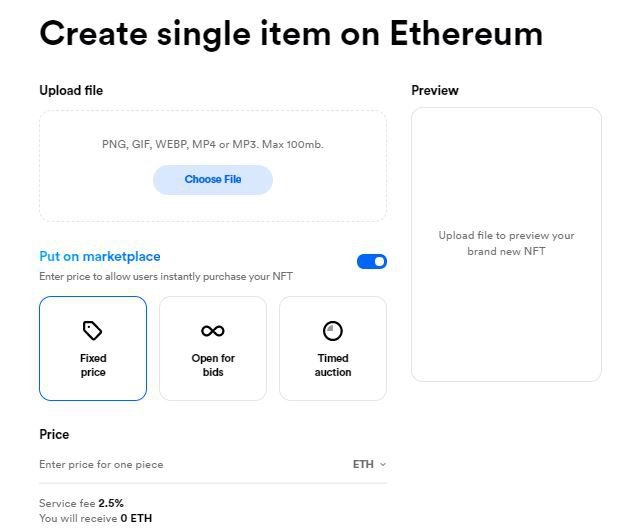Image resolution: width=640 pixels, height=531 pixels.
Task: Click the infinity symbol icon
Action: tap(213, 331)
